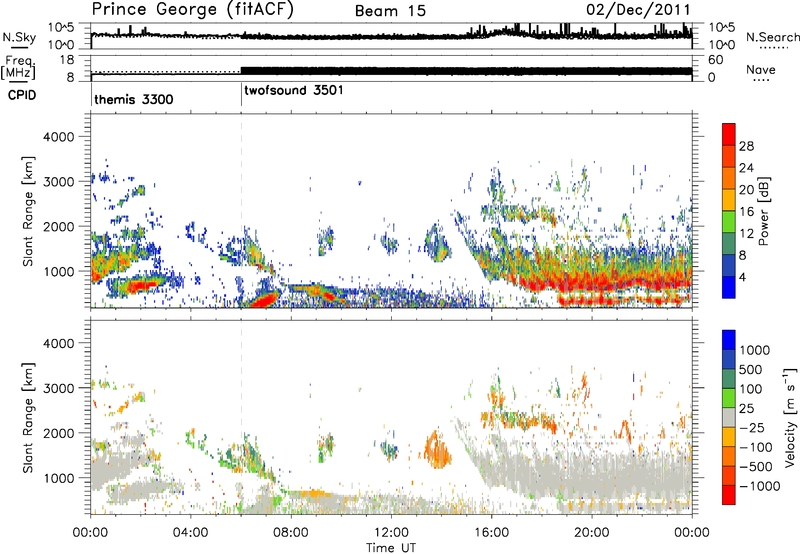Click the "Beam 15" label
800x554 pixels.
[390, 11]
